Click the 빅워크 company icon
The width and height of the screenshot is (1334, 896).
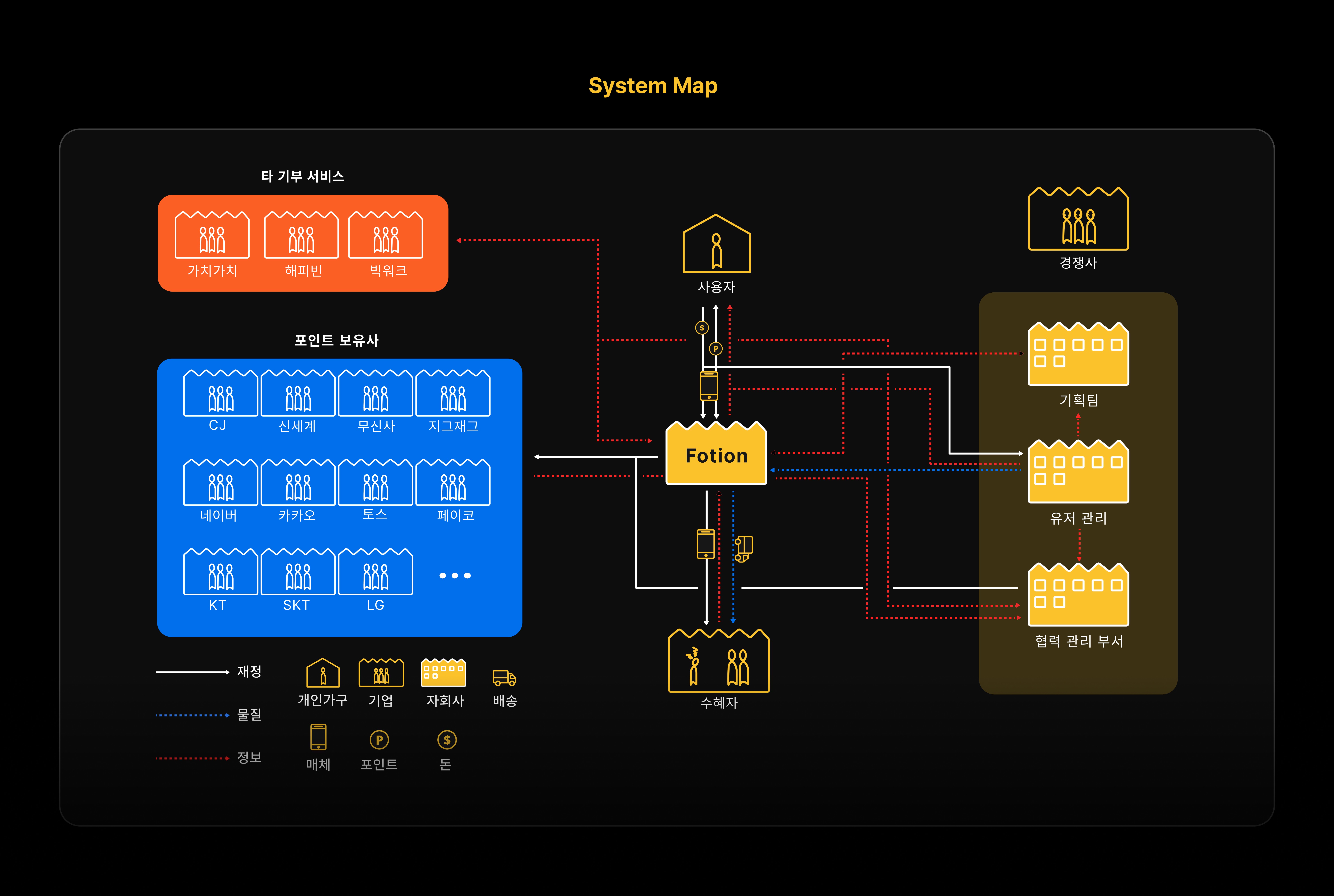point(386,235)
